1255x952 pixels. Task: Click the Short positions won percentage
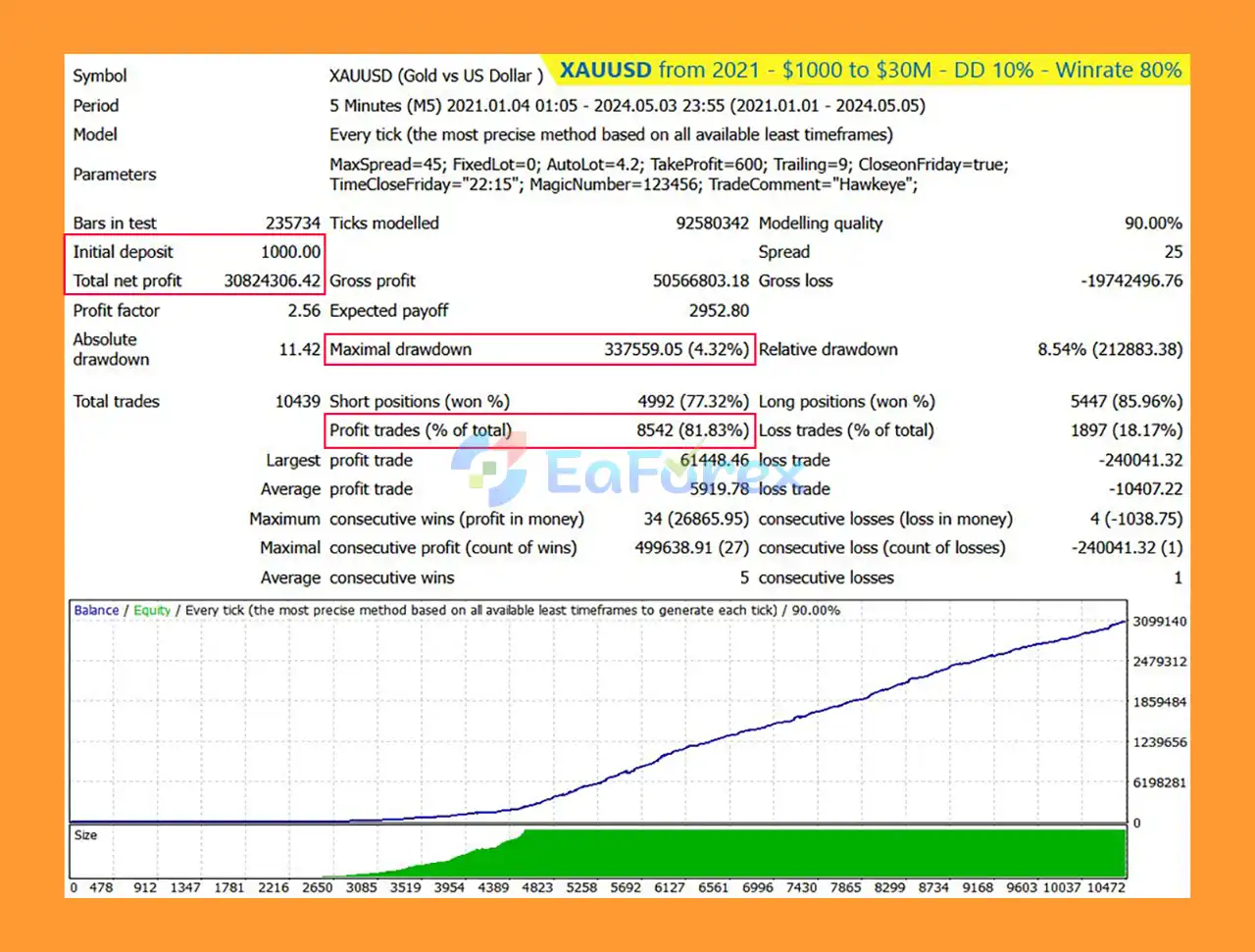coord(692,402)
